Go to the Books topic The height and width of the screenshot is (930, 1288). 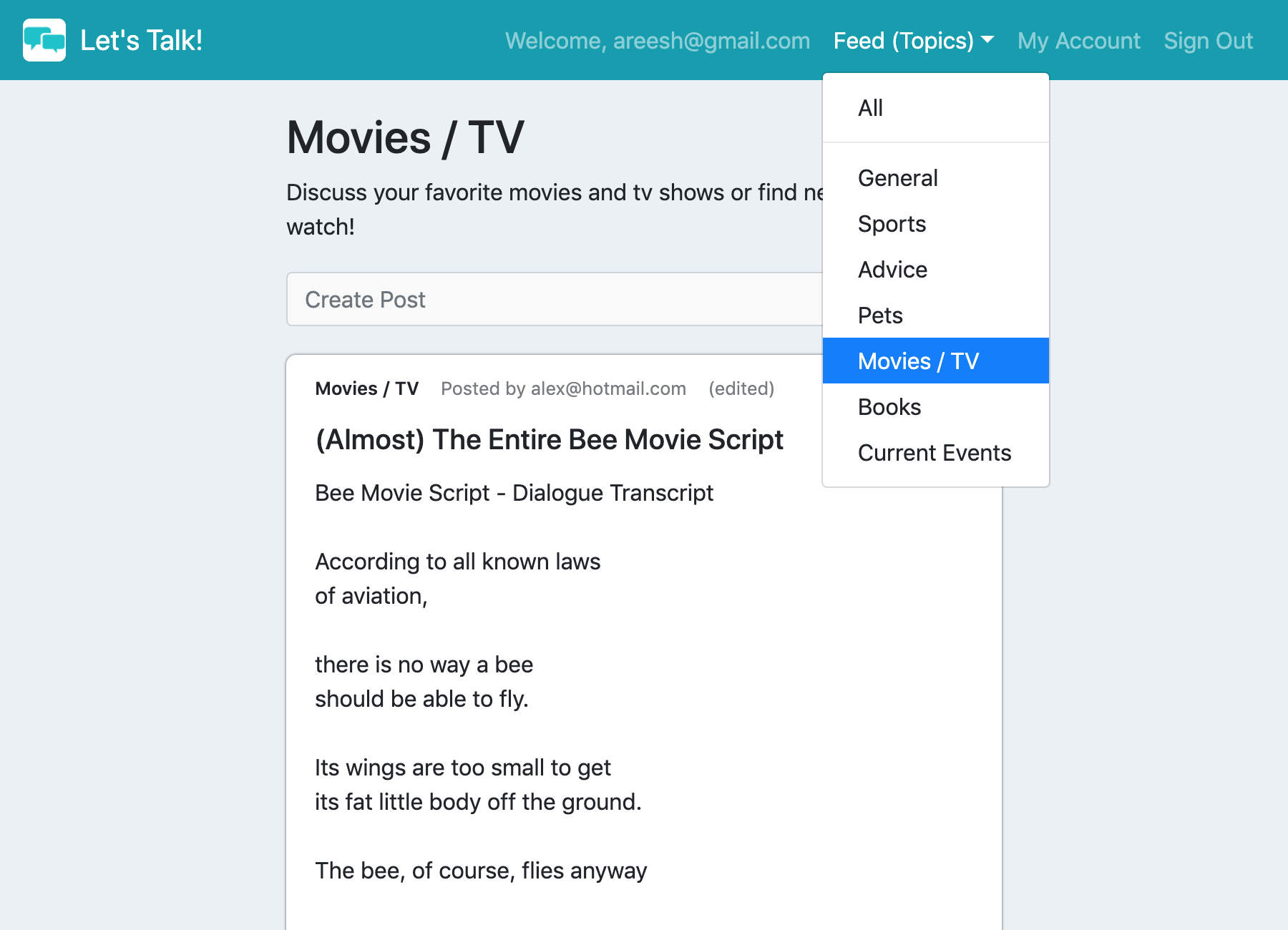[889, 407]
